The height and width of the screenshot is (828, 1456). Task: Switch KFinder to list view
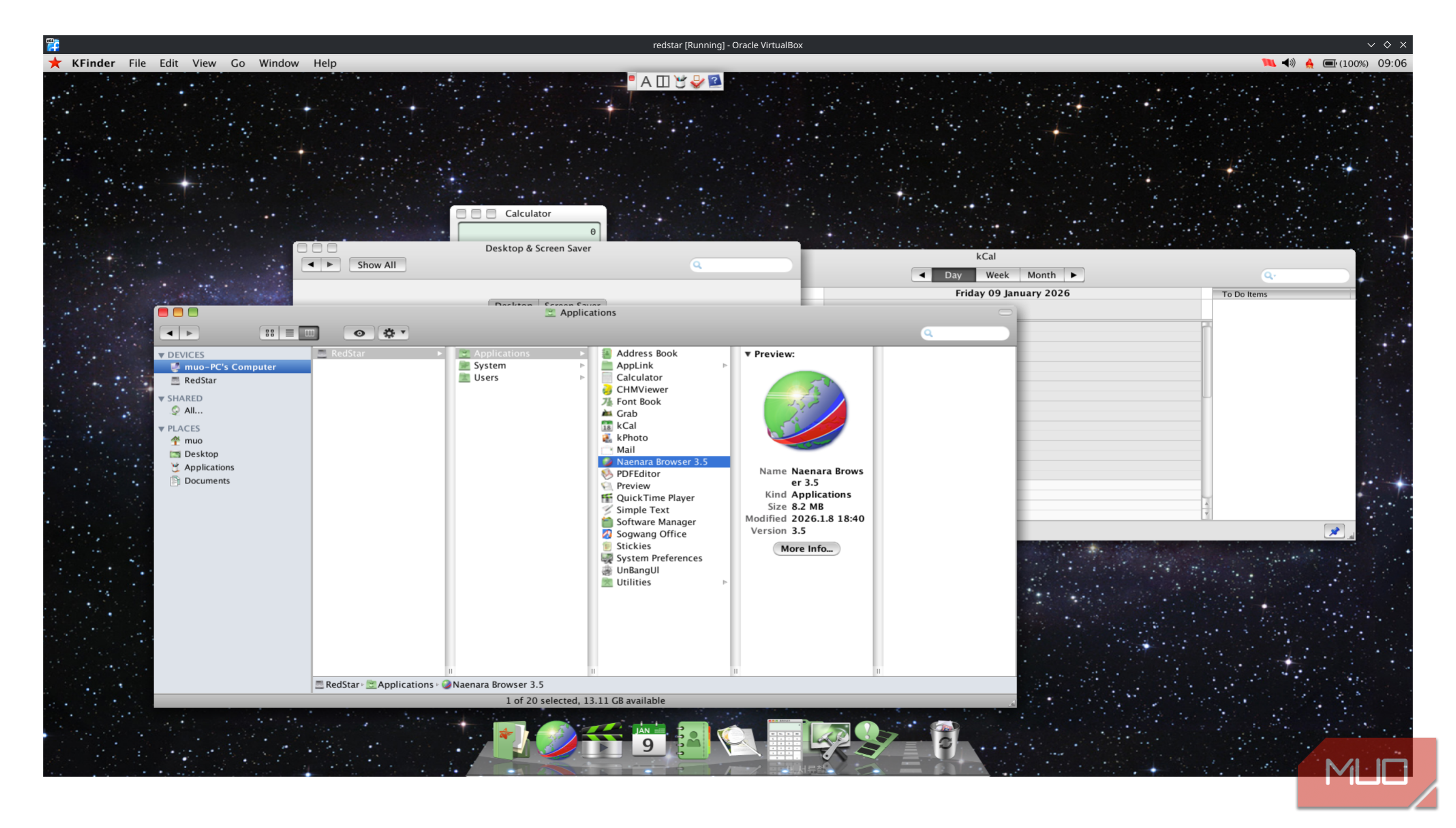289,333
